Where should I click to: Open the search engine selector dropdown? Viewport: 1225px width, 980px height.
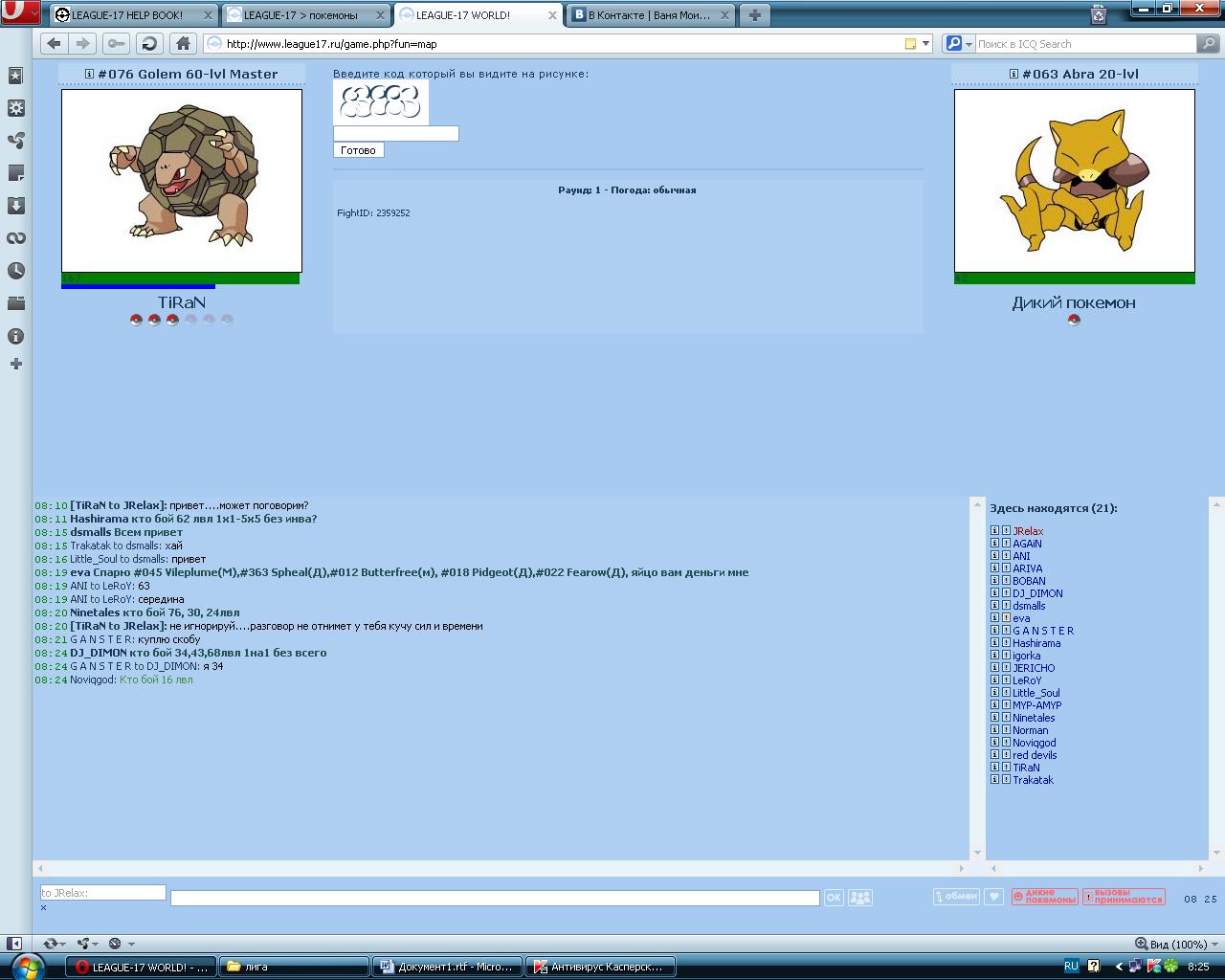pos(959,44)
